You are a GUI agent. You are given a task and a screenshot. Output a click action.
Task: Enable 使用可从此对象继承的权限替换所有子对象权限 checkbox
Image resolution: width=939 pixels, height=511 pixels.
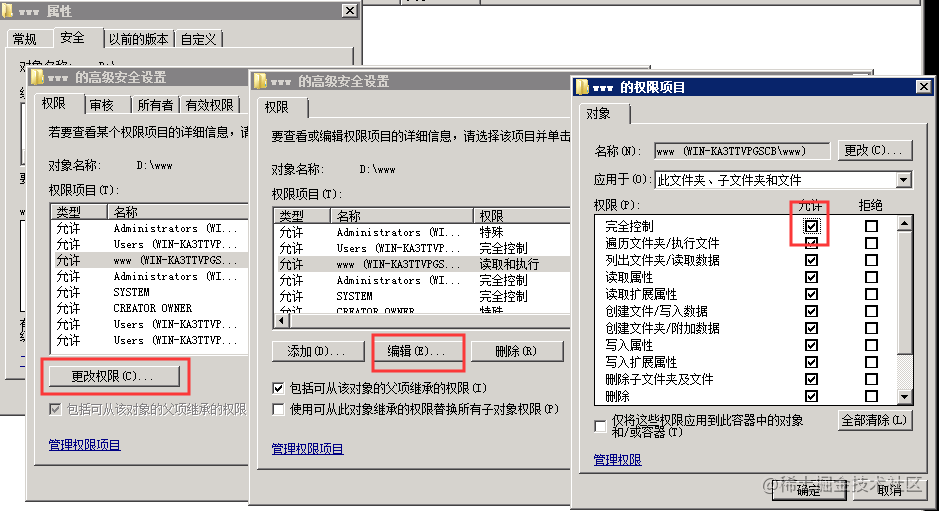[x=278, y=409]
